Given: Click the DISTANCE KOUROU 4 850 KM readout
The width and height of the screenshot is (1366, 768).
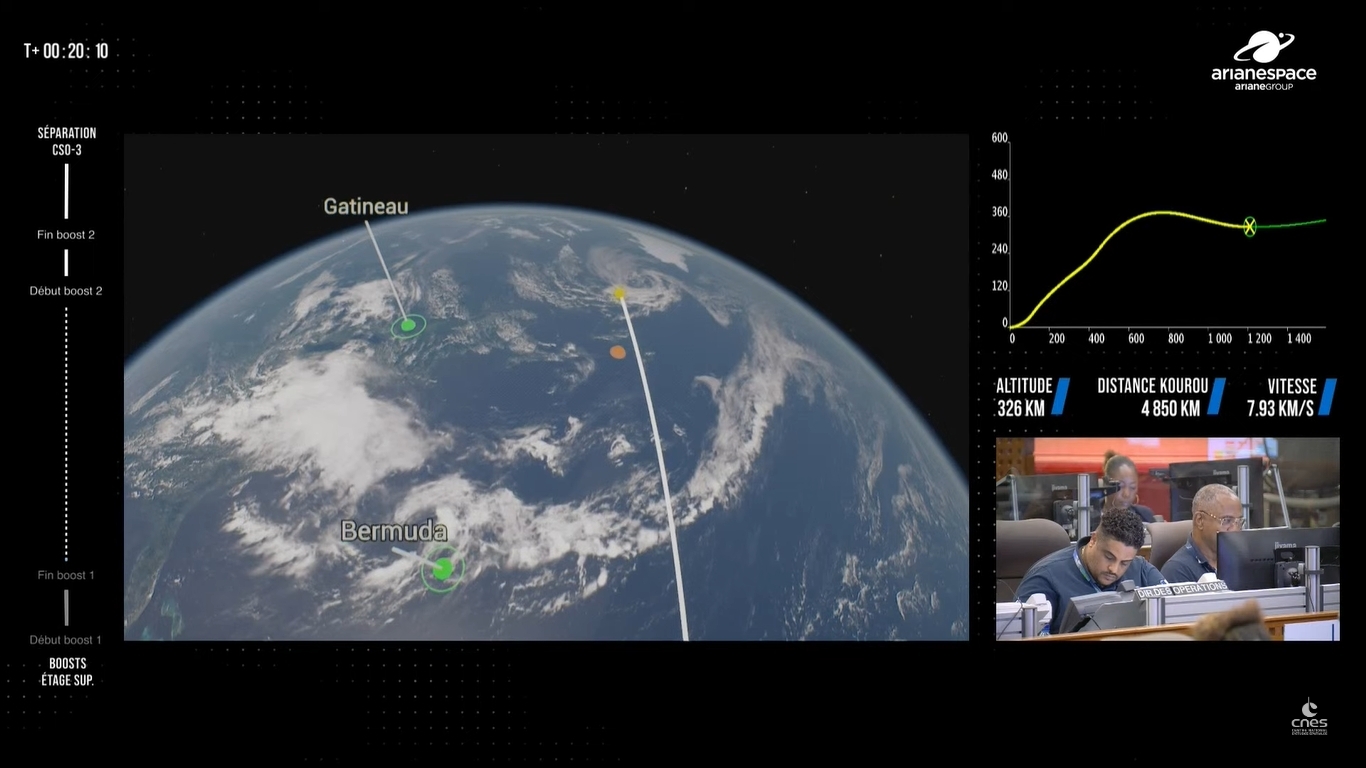Looking at the screenshot, I should (1161, 397).
